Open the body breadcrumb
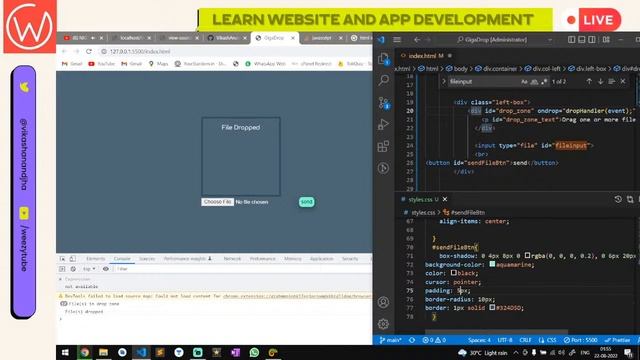The height and width of the screenshot is (360, 640). click(x=457, y=69)
